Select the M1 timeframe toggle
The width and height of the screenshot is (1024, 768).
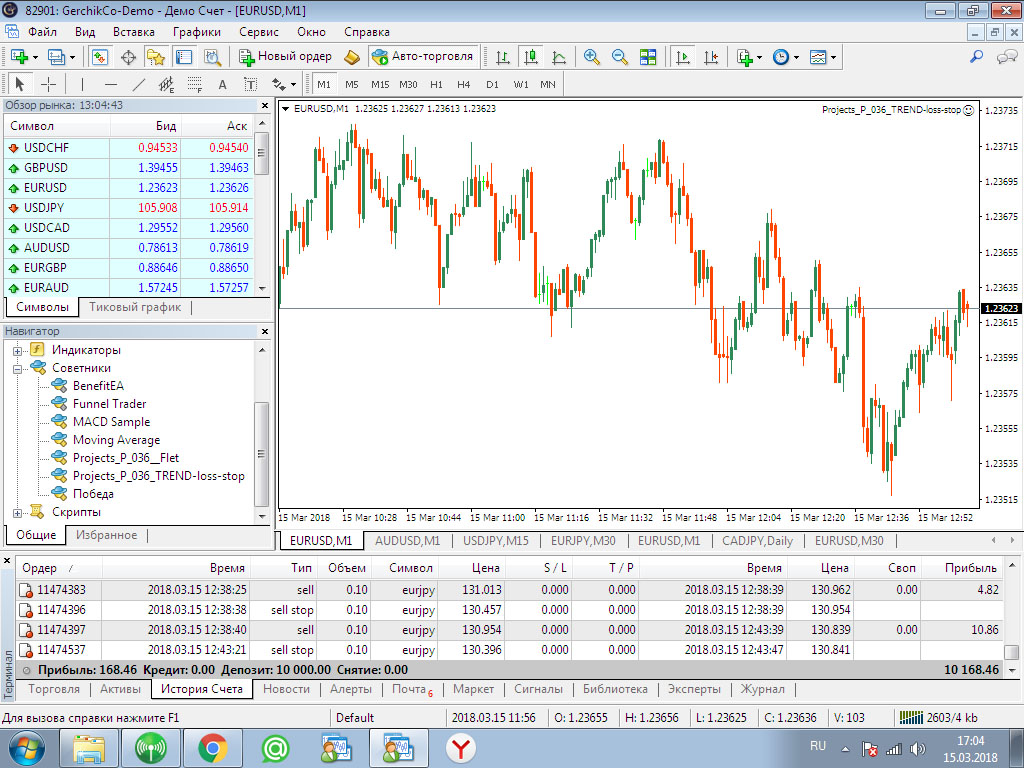pyautogui.click(x=324, y=84)
